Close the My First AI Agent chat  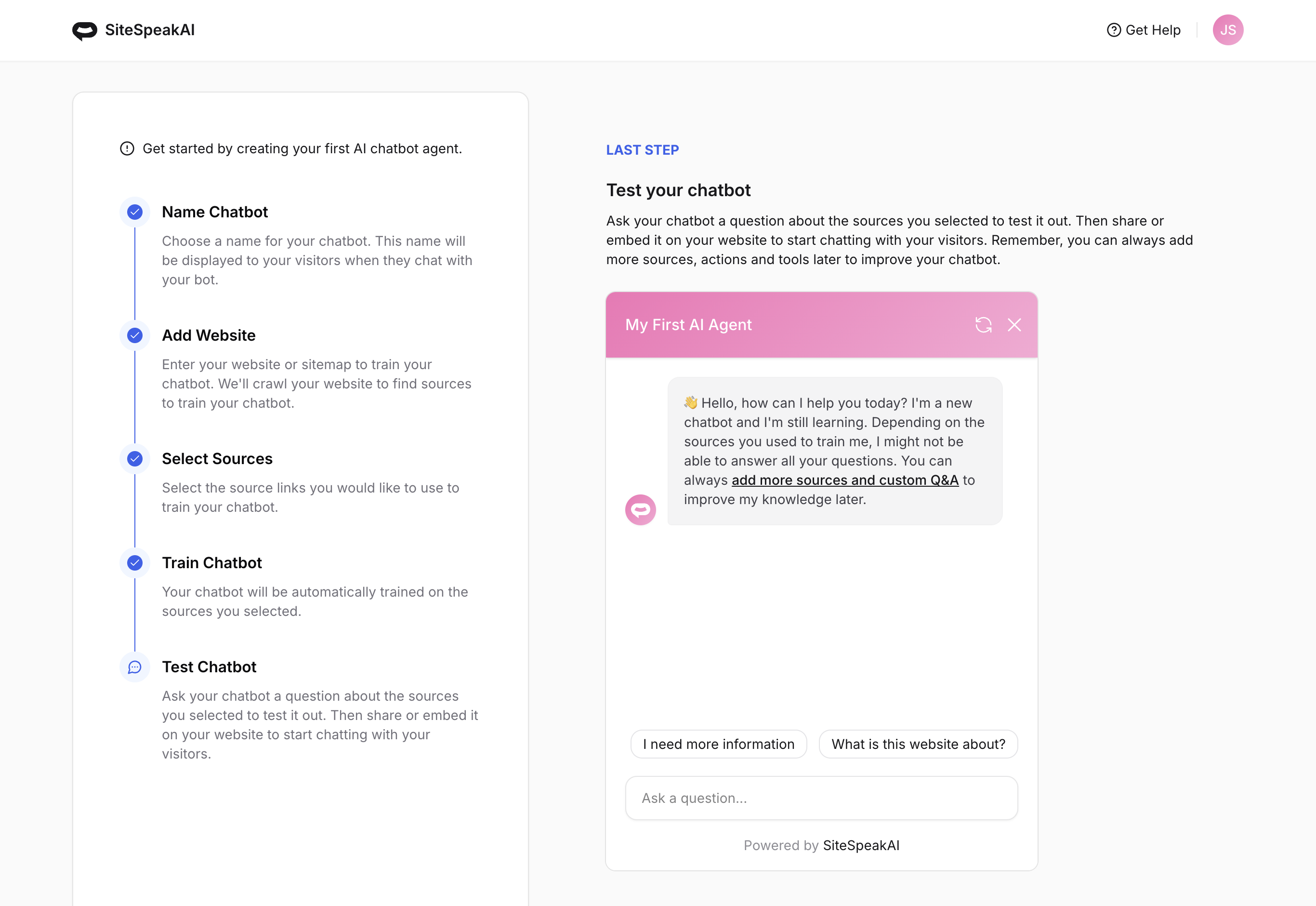point(1014,325)
